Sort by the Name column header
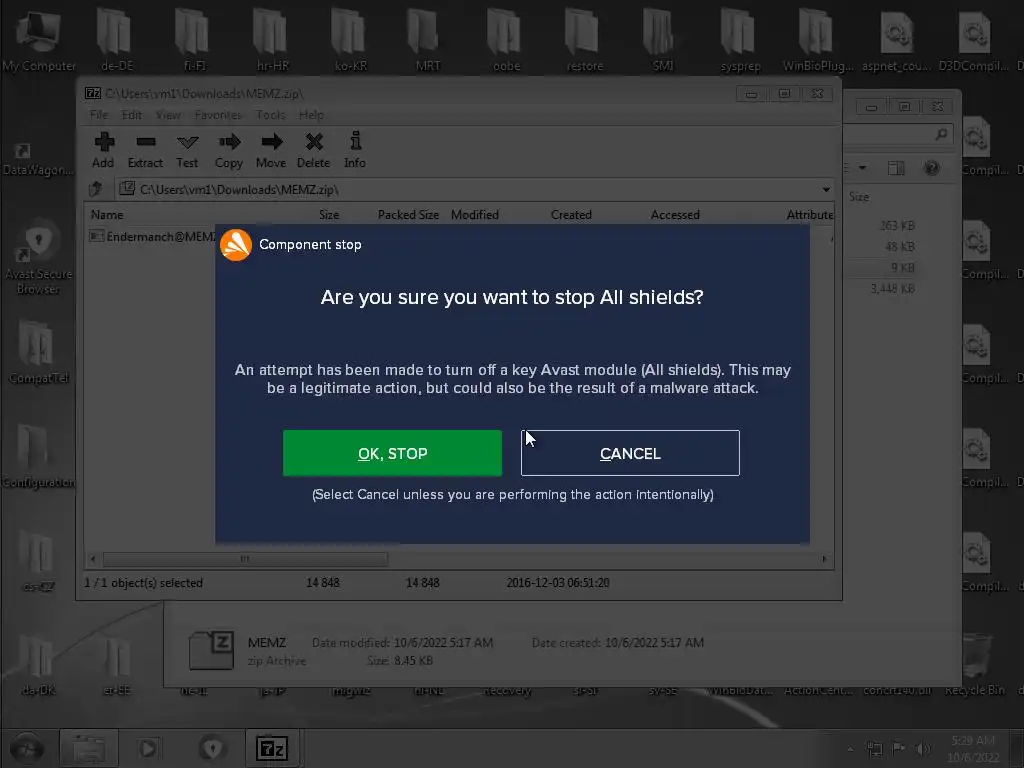This screenshot has width=1024, height=768. click(x=107, y=215)
